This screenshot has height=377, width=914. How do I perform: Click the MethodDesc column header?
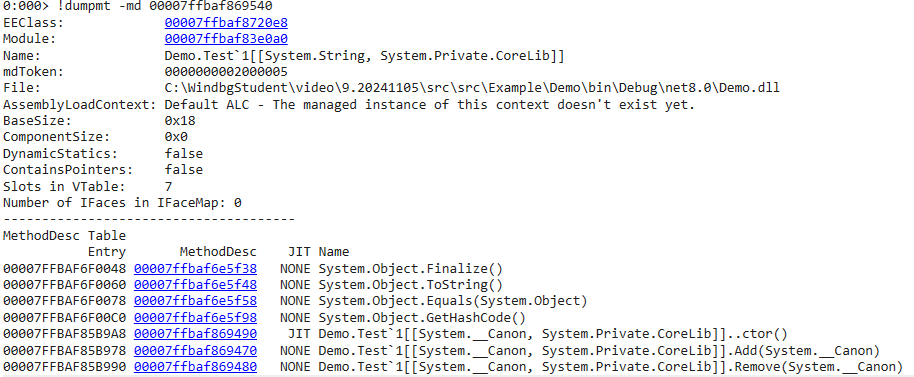point(218,252)
